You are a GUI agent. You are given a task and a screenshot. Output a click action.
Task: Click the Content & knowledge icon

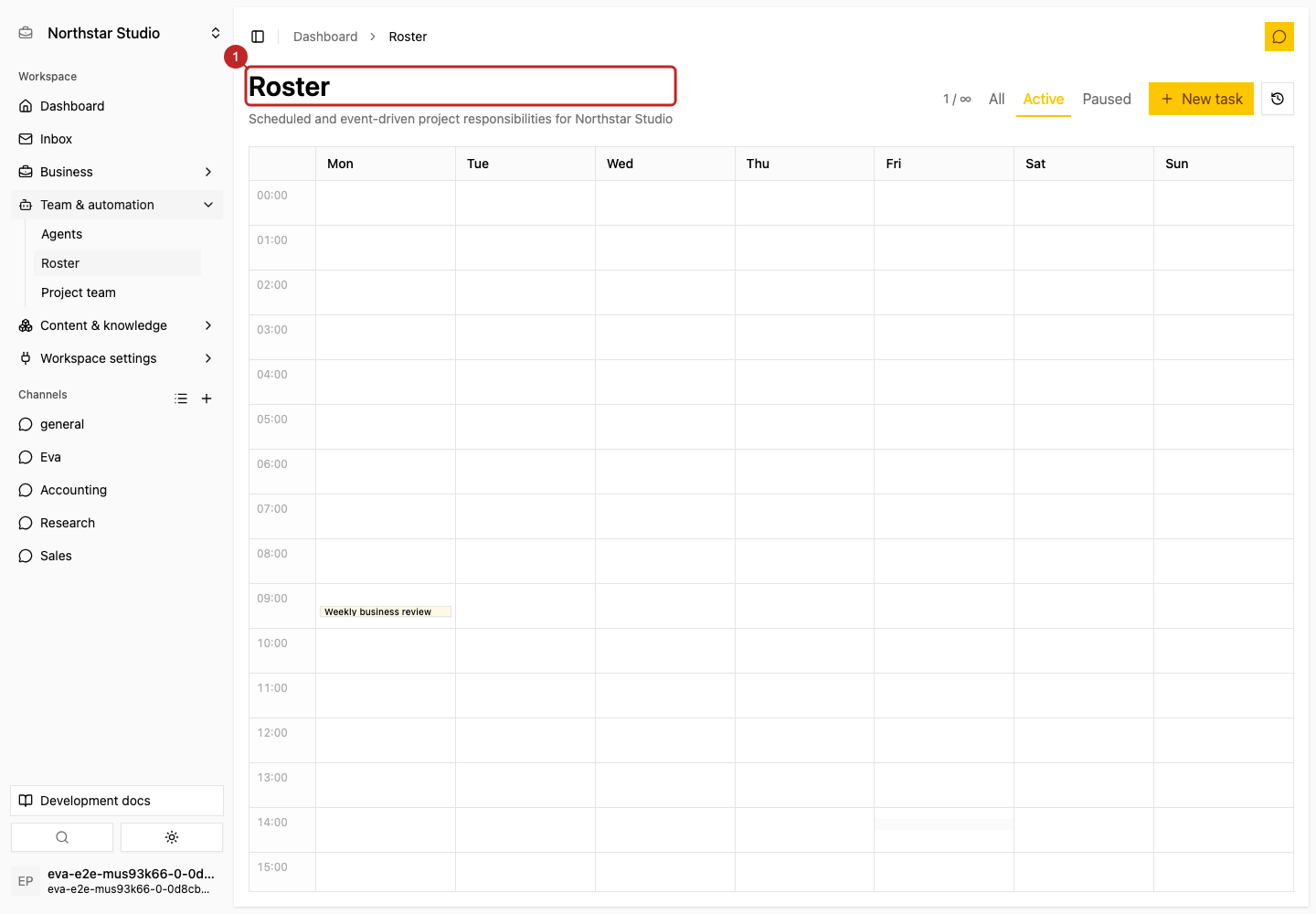pos(26,325)
